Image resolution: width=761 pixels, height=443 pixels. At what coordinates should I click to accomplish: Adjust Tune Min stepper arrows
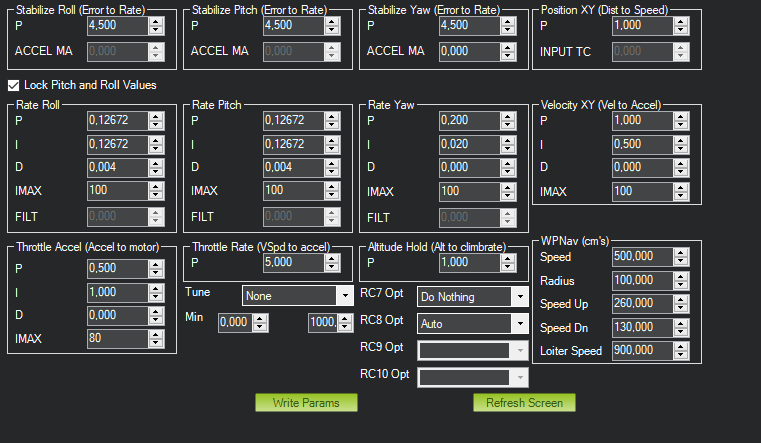[x=260, y=323]
